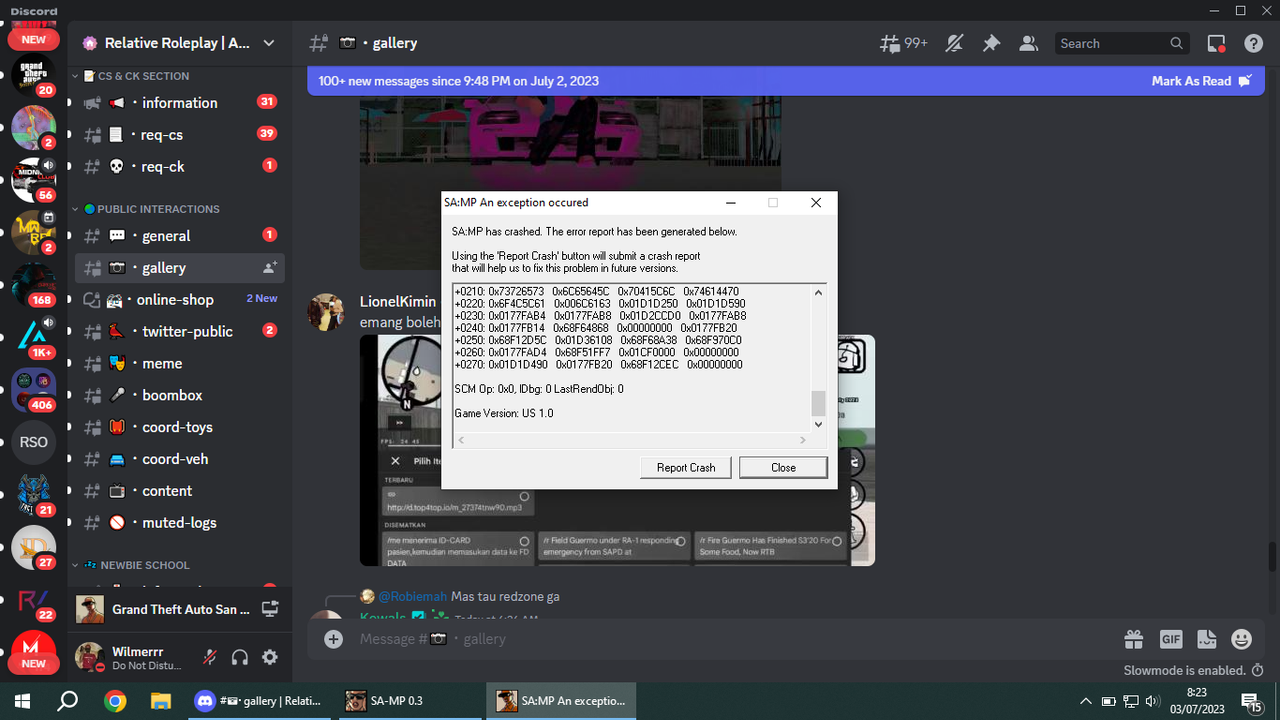
Task: Open pinned messages pin icon
Action: pyautogui.click(x=991, y=43)
